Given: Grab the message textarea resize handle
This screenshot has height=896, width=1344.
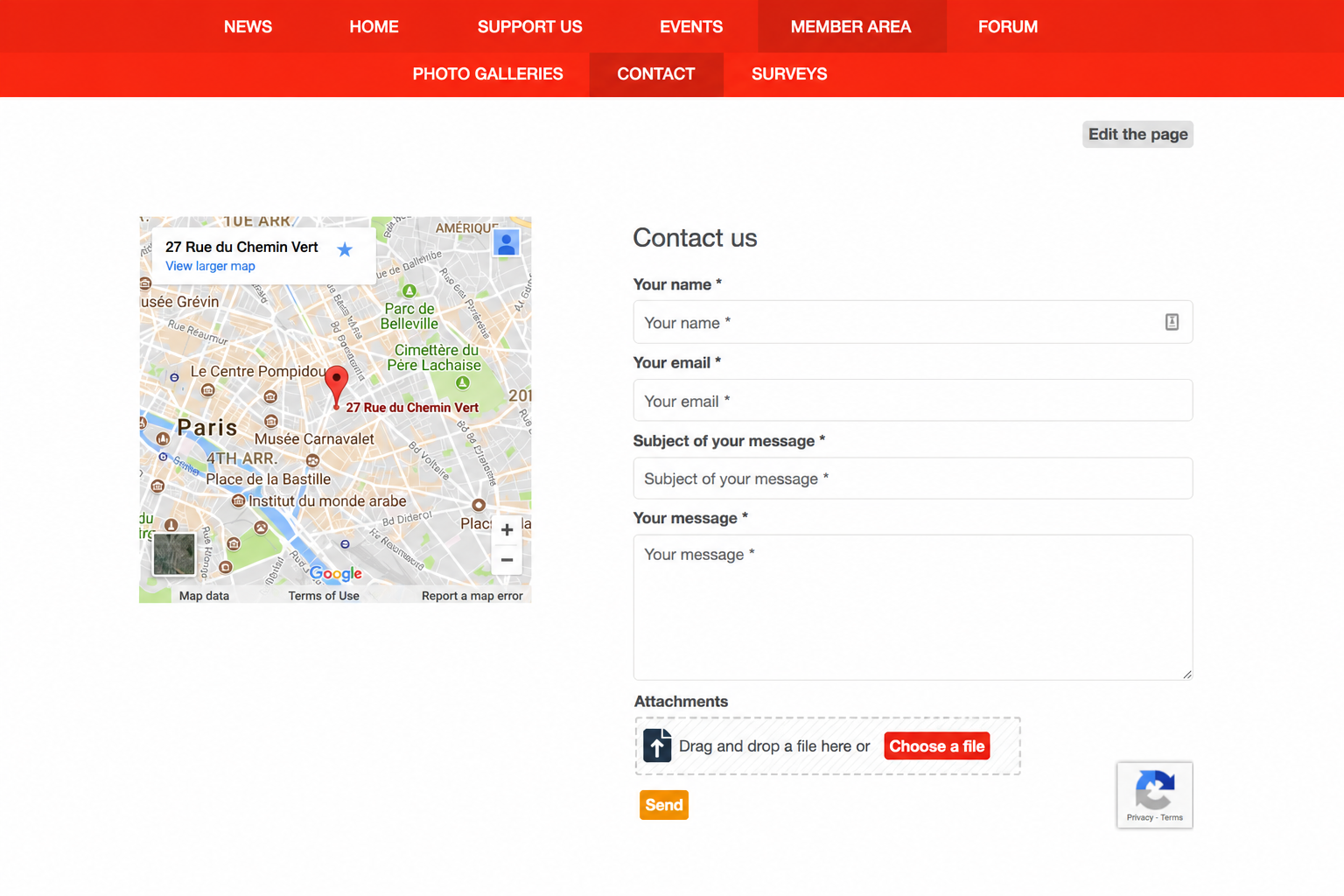Looking at the screenshot, I should [x=1186, y=674].
